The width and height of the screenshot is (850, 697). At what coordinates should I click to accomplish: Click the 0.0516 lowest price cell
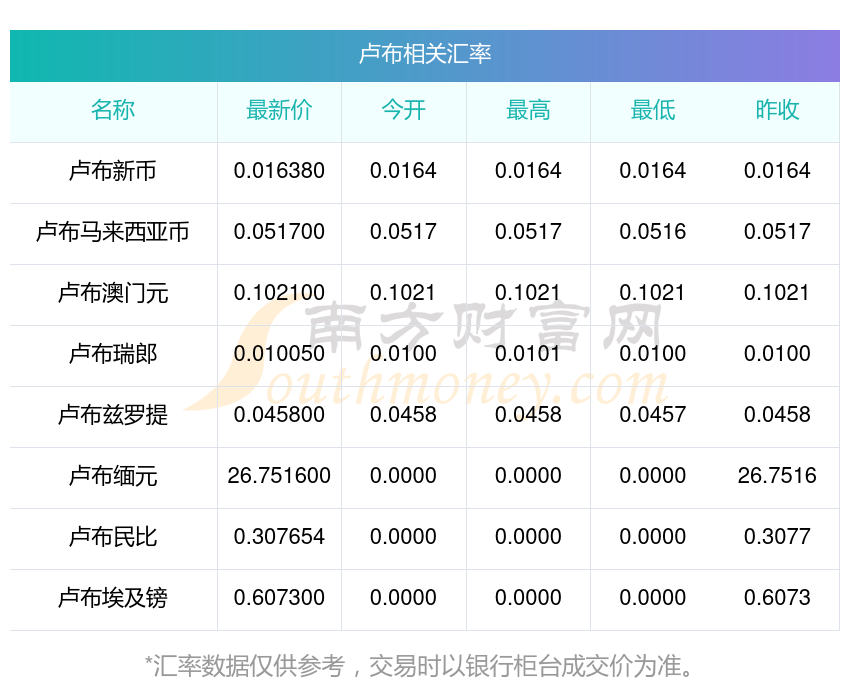pyautogui.click(x=652, y=232)
